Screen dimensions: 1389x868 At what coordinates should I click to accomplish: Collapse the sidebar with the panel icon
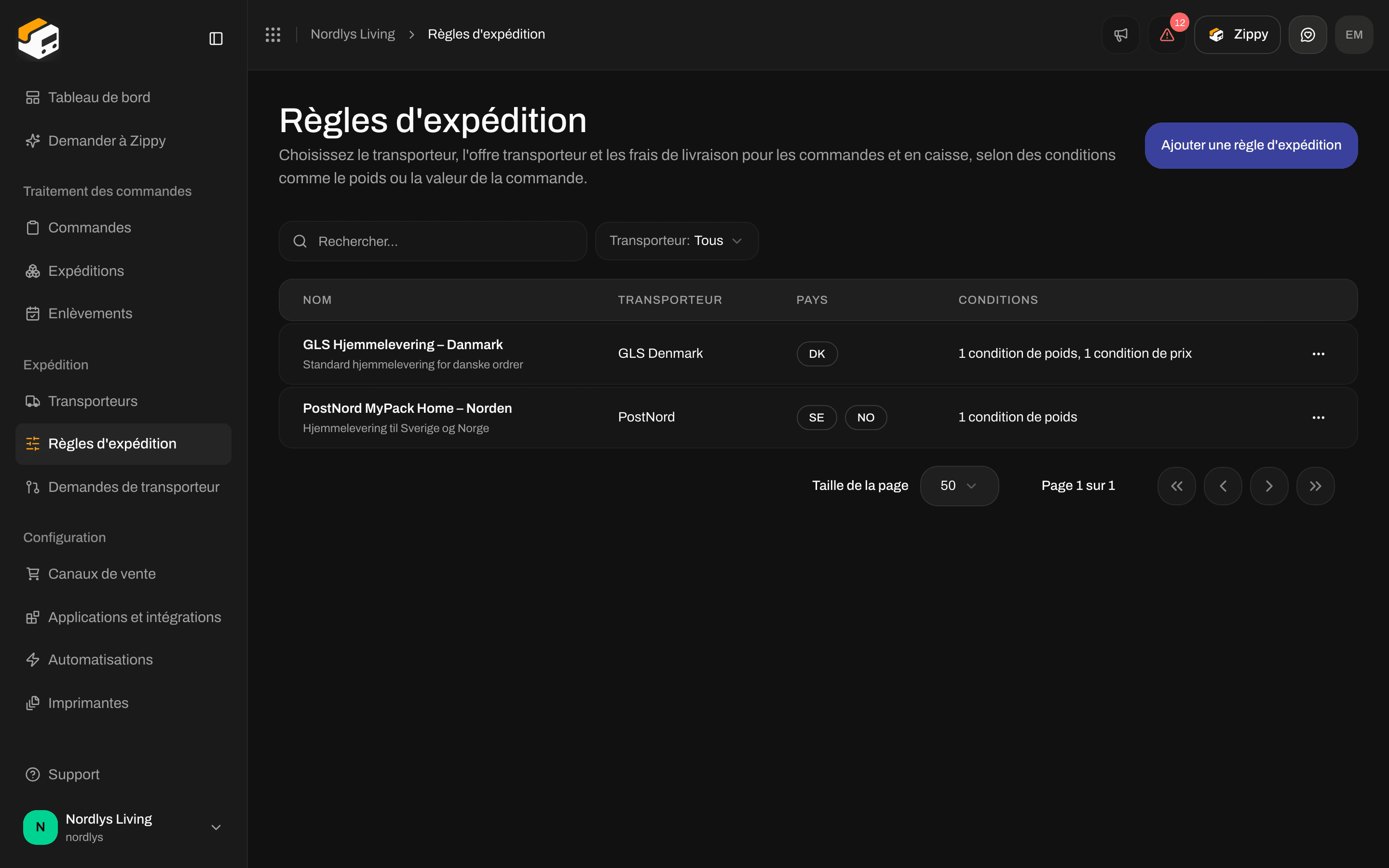coord(216,39)
